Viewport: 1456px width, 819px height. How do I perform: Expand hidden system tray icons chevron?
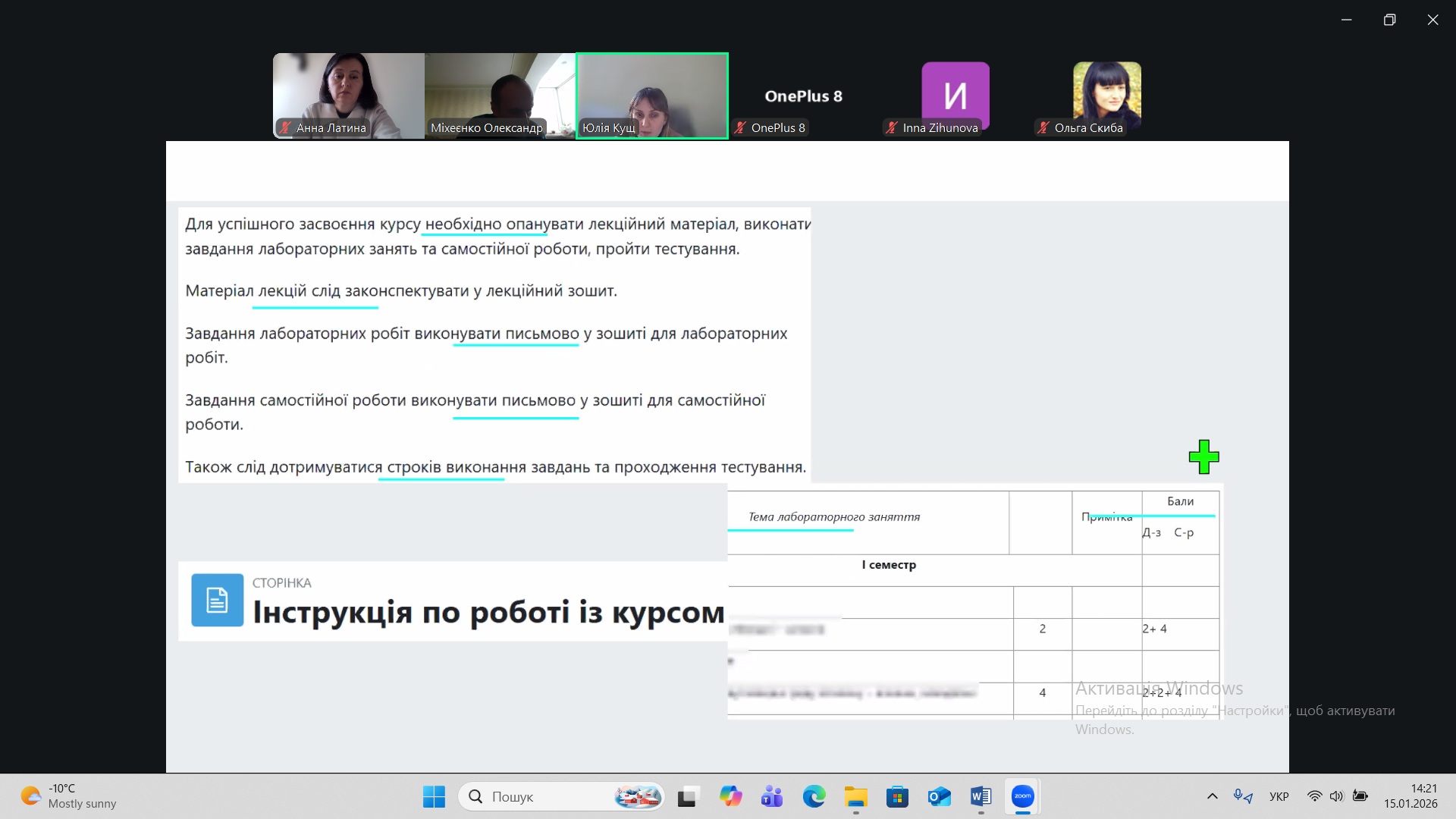point(1212,796)
